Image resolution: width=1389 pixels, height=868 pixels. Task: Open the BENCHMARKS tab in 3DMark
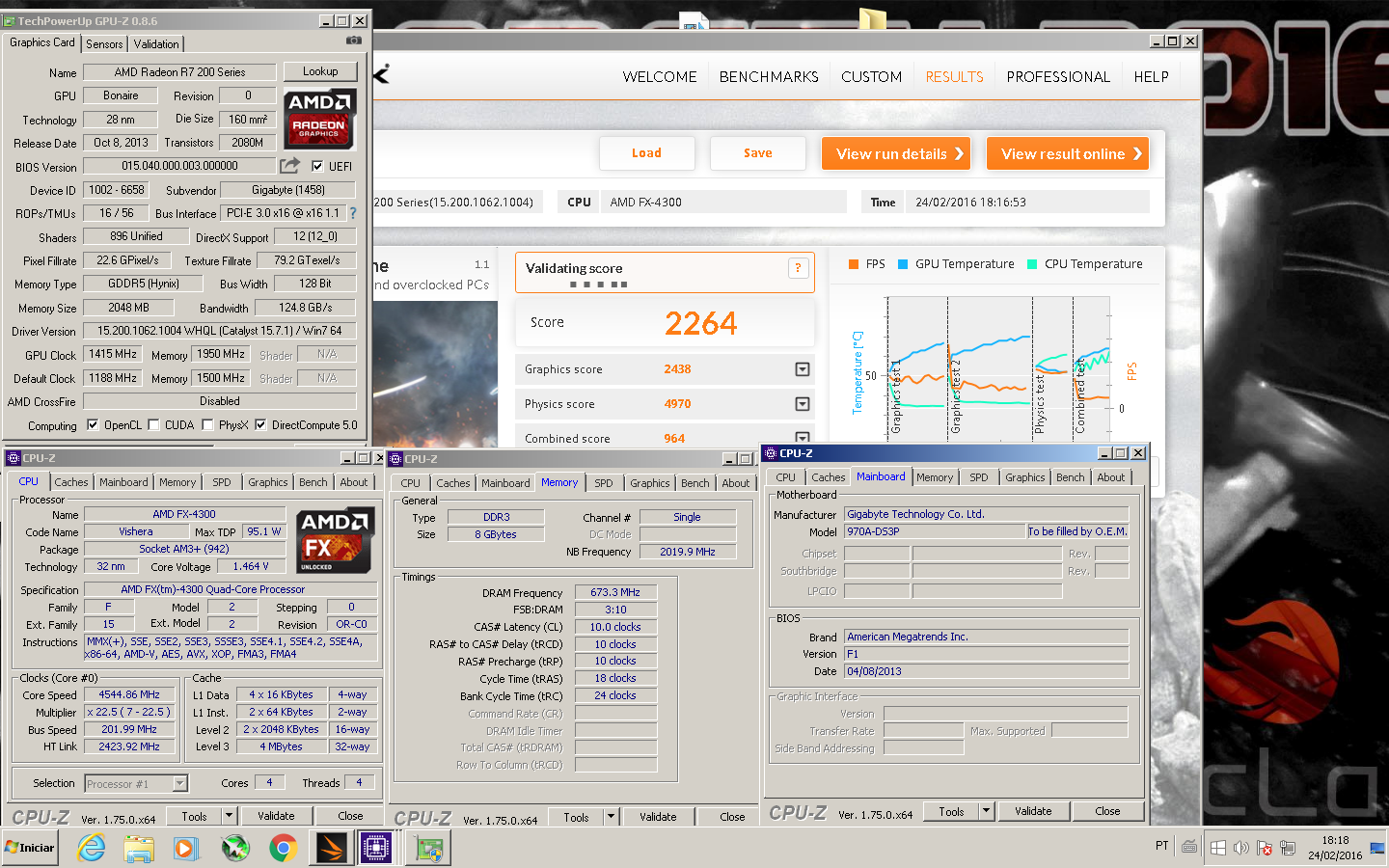[x=769, y=77]
